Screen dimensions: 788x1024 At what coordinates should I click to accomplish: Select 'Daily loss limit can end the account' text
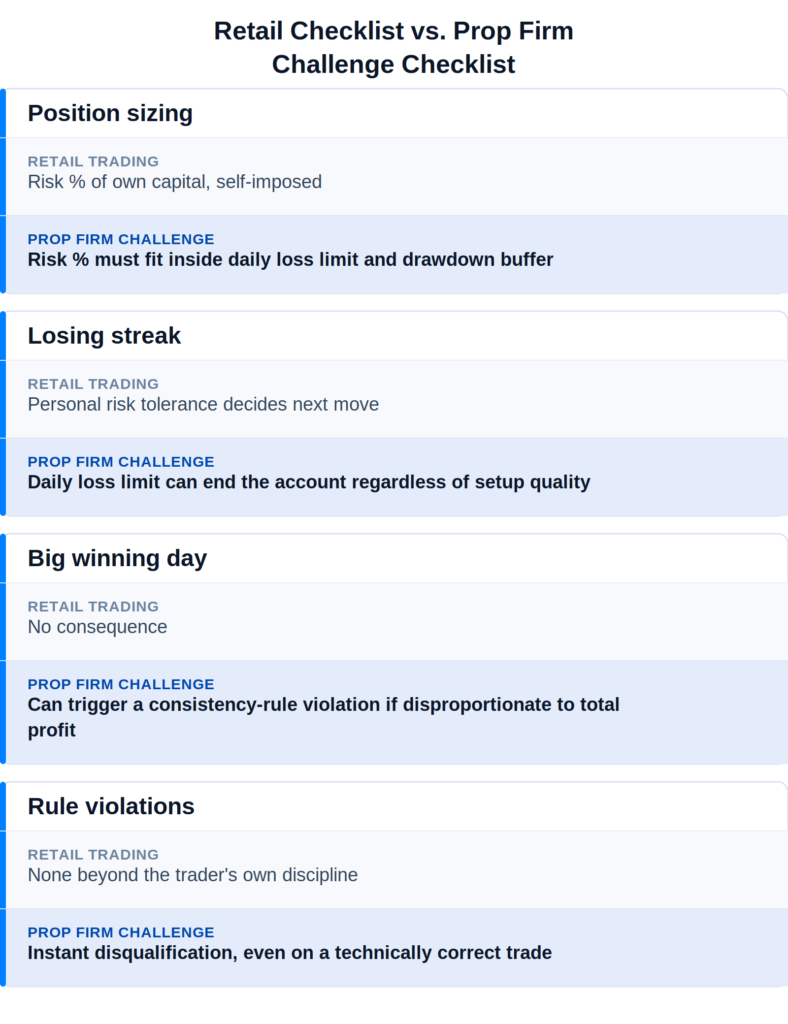click(309, 482)
